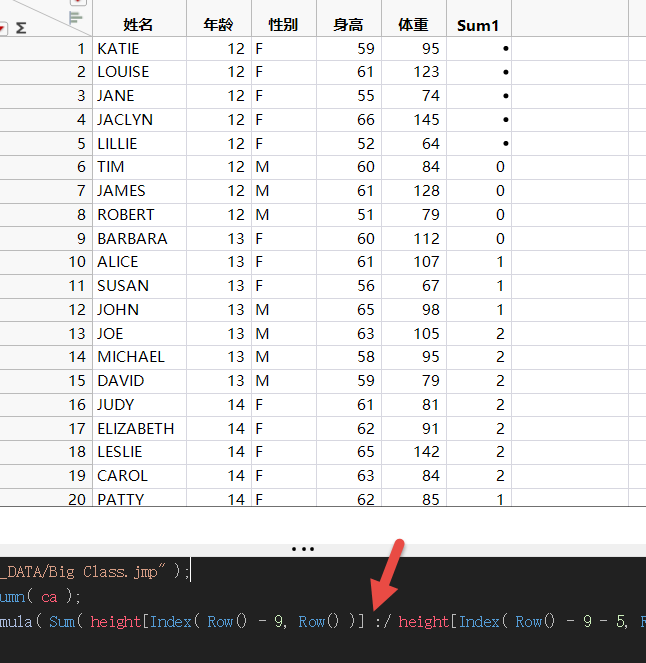The image size is (646, 663).
Task: Click the LOUISE name cell
Action: (x=139, y=72)
